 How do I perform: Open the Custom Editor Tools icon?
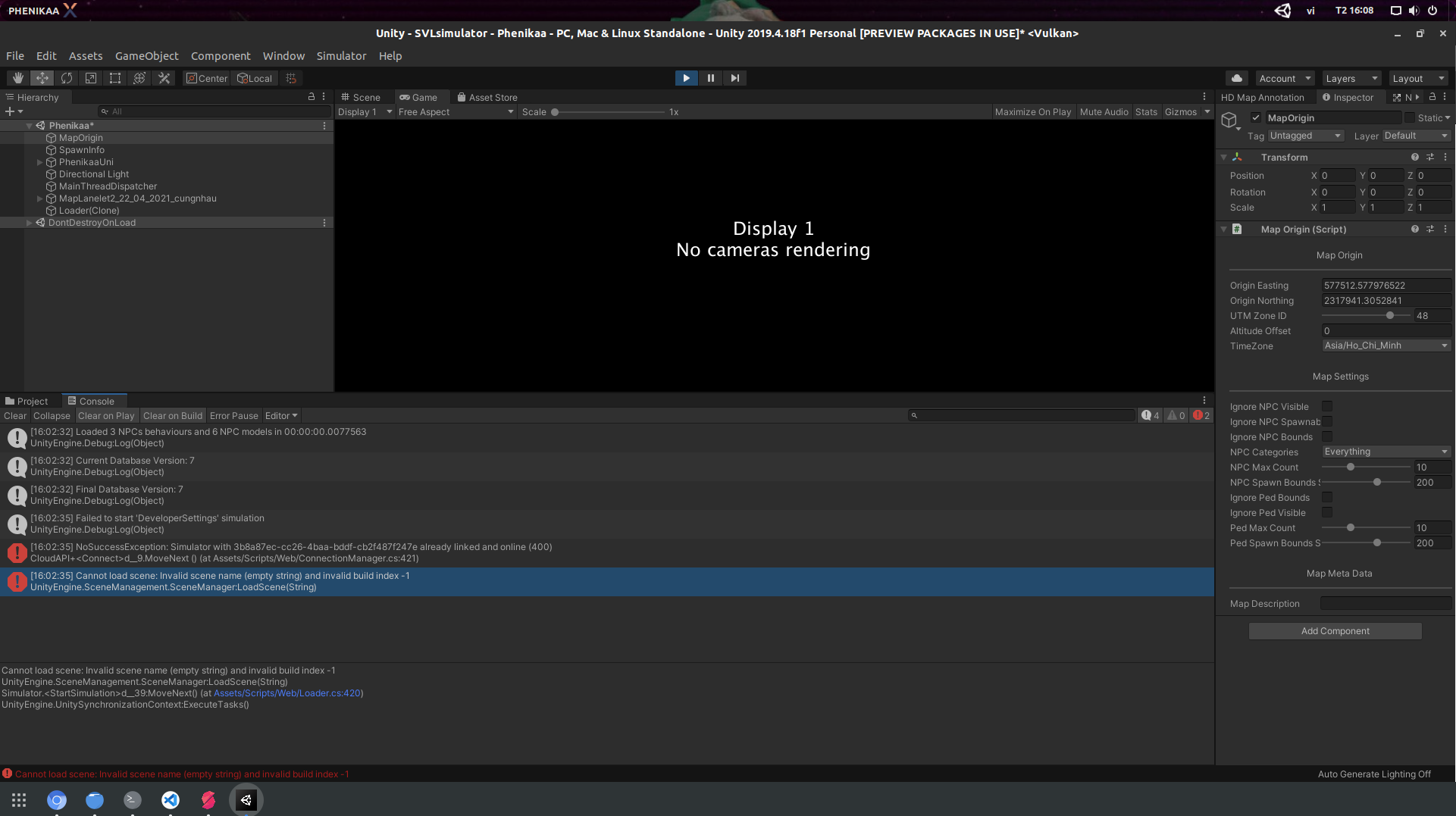pyautogui.click(x=164, y=77)
